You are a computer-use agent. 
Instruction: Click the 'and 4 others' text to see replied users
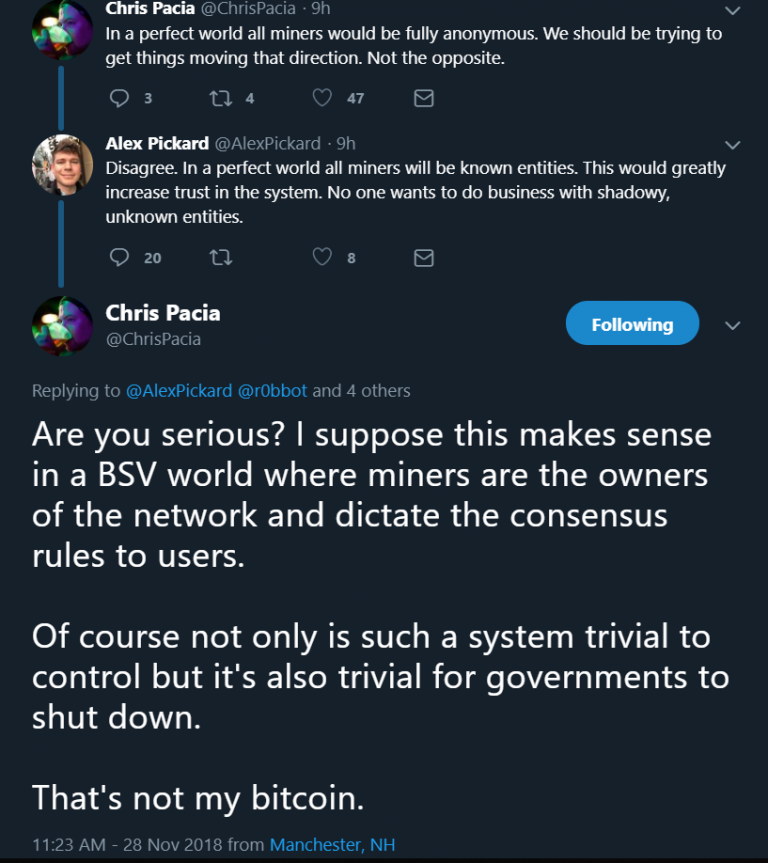(363, 391)
